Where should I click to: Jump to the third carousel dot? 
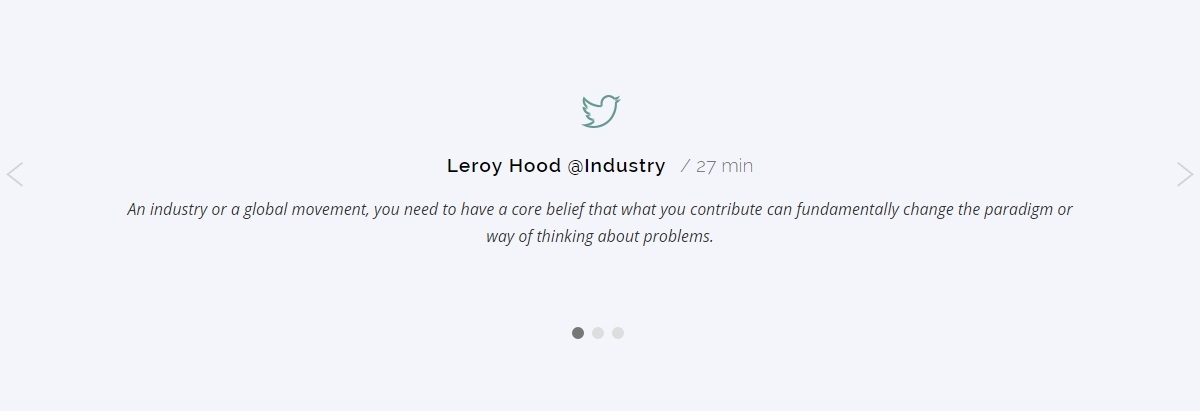point(618,333)
